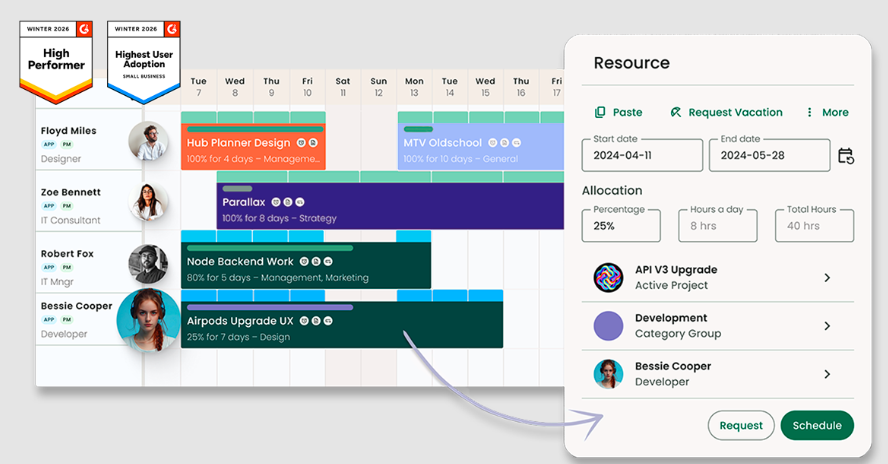
Task: Select the Node Backend Work booking title
Action: (x=240, y=261)
